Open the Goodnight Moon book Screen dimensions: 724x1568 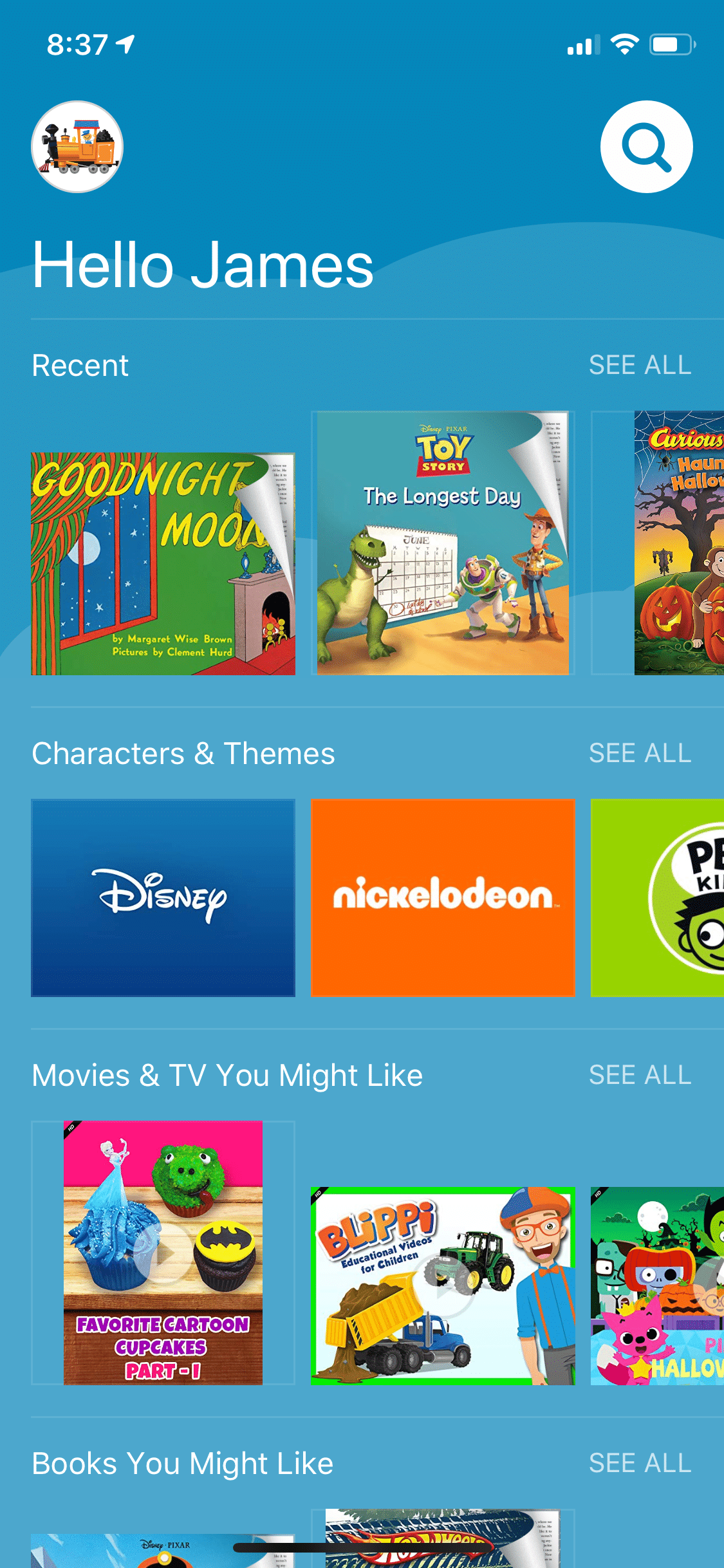tap(163, 564)
